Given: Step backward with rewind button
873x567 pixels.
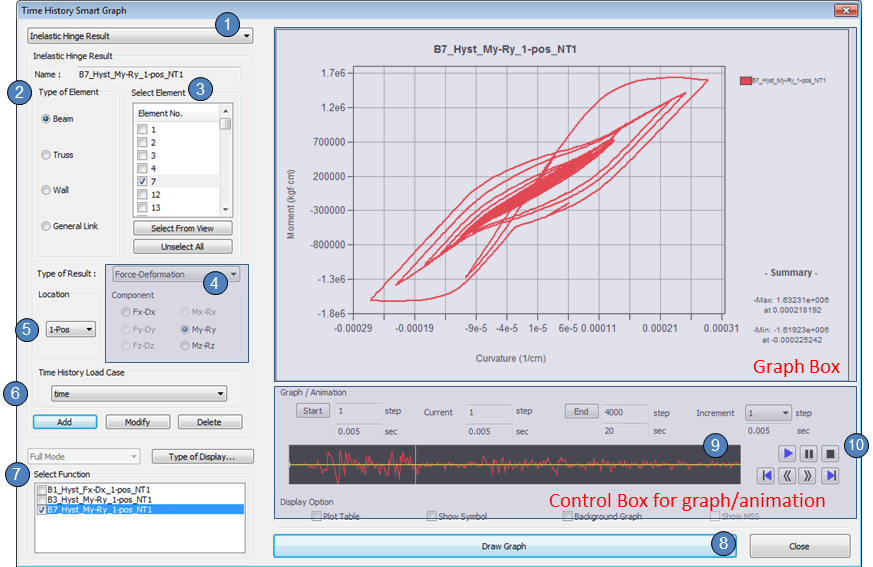Looking at the screenshot, I should 787,475.
